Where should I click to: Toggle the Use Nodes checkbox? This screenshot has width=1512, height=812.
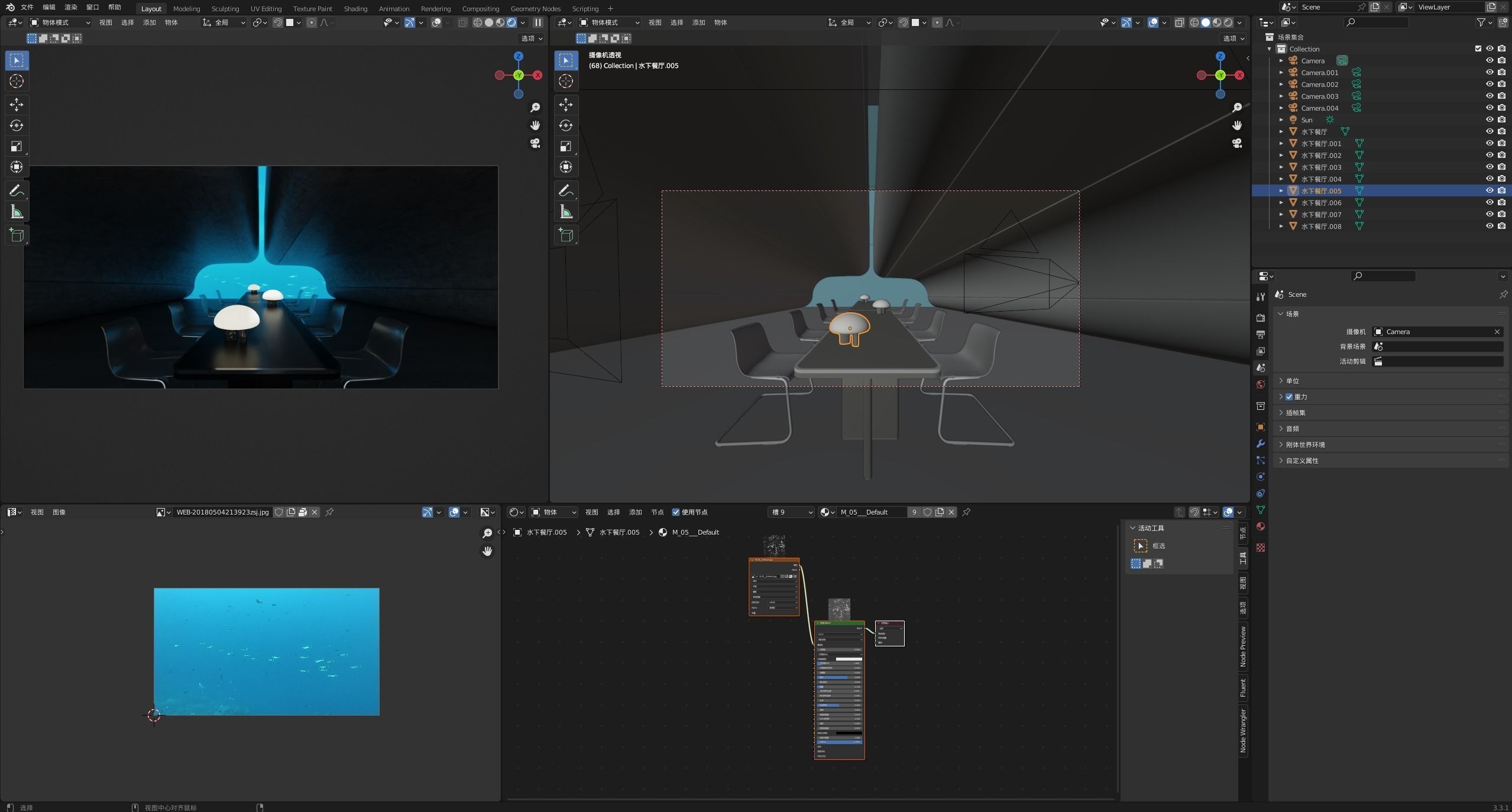(676, 512)
